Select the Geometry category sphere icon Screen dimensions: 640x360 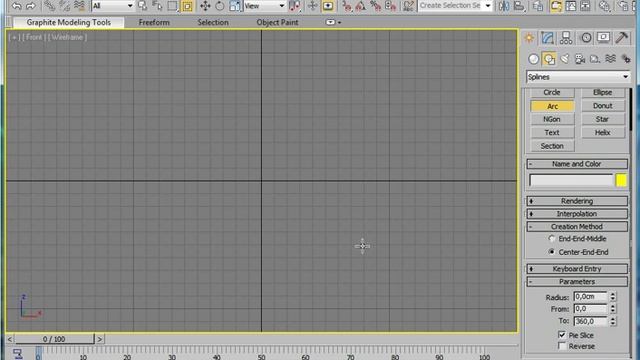pyautogui.click(x=533, y=59)
